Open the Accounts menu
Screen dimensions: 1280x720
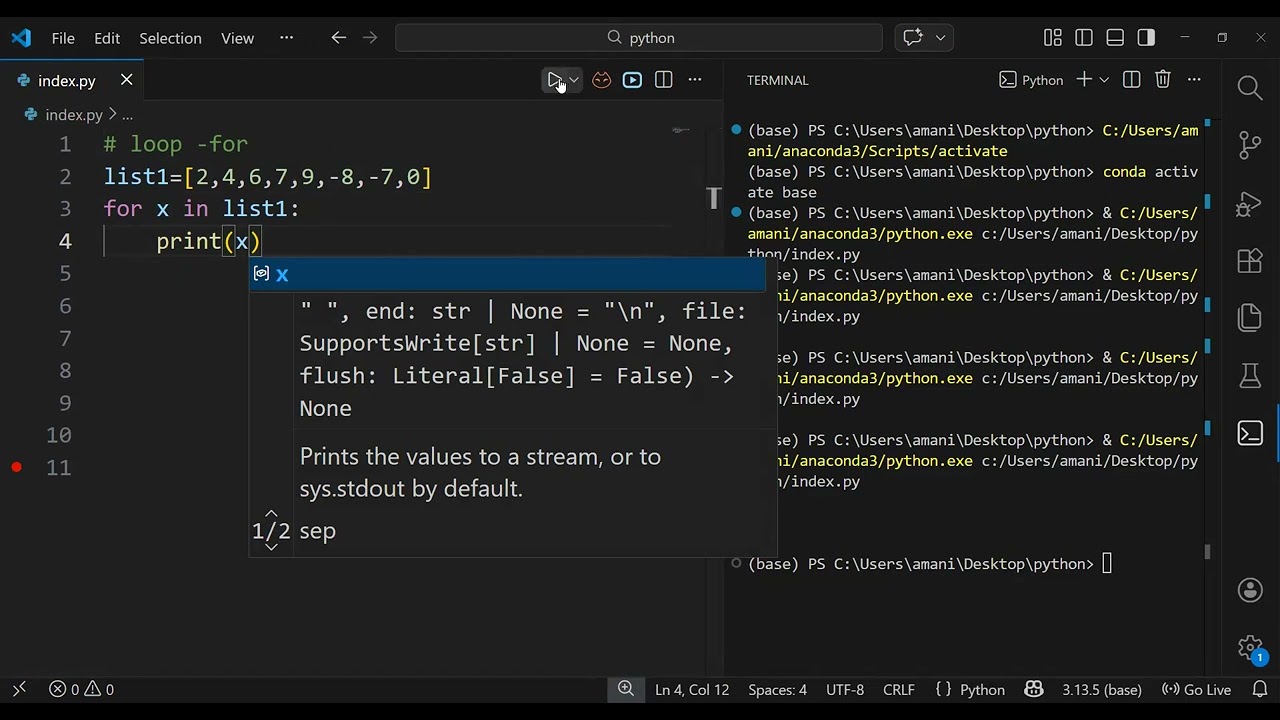(1250, 590)
